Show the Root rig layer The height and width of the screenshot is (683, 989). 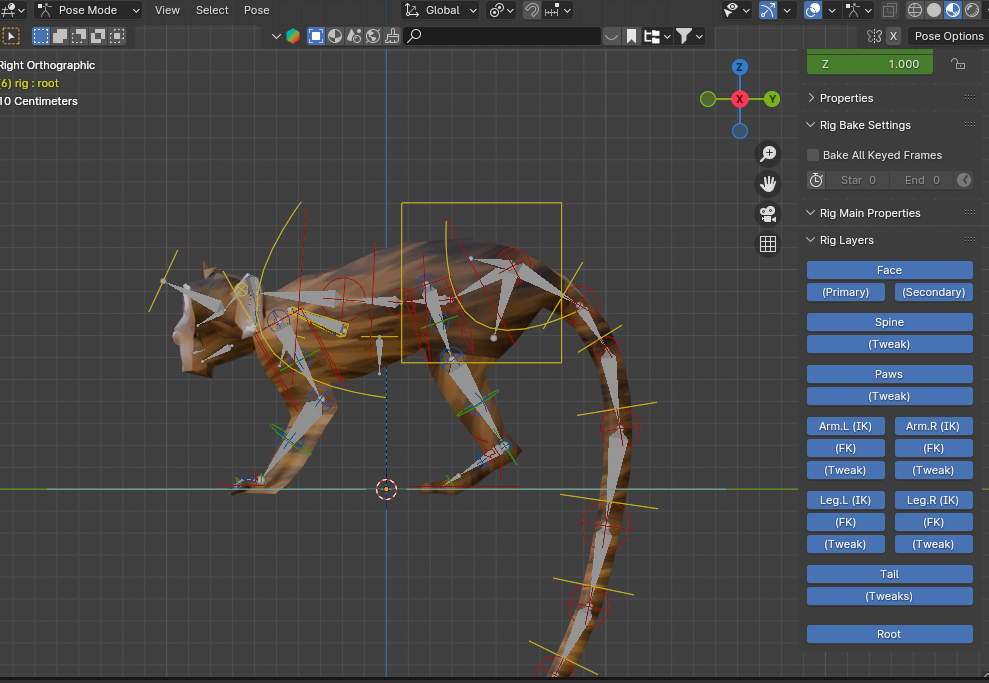pos(889,634)
